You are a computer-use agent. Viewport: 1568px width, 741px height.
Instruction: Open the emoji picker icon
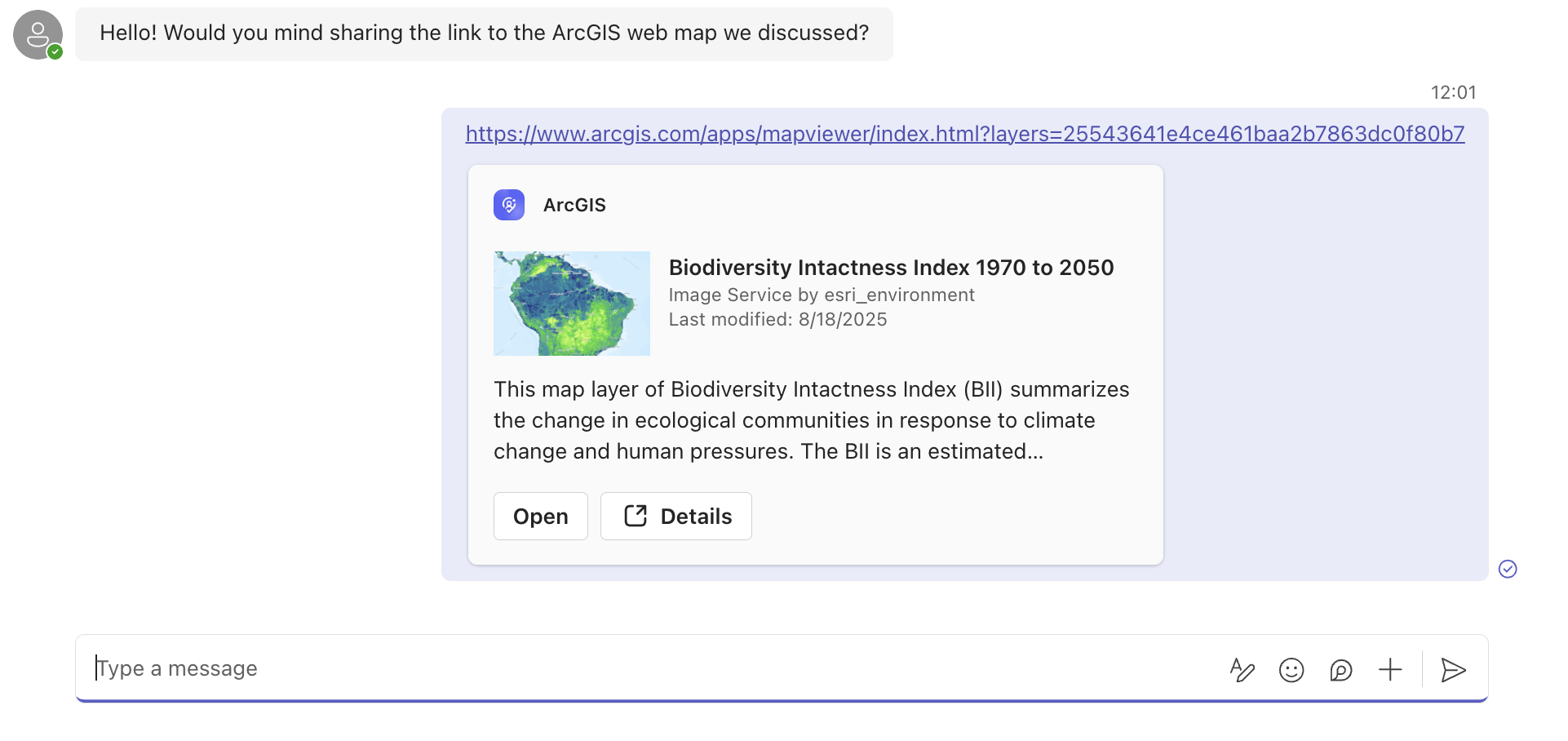(1291, 670)
